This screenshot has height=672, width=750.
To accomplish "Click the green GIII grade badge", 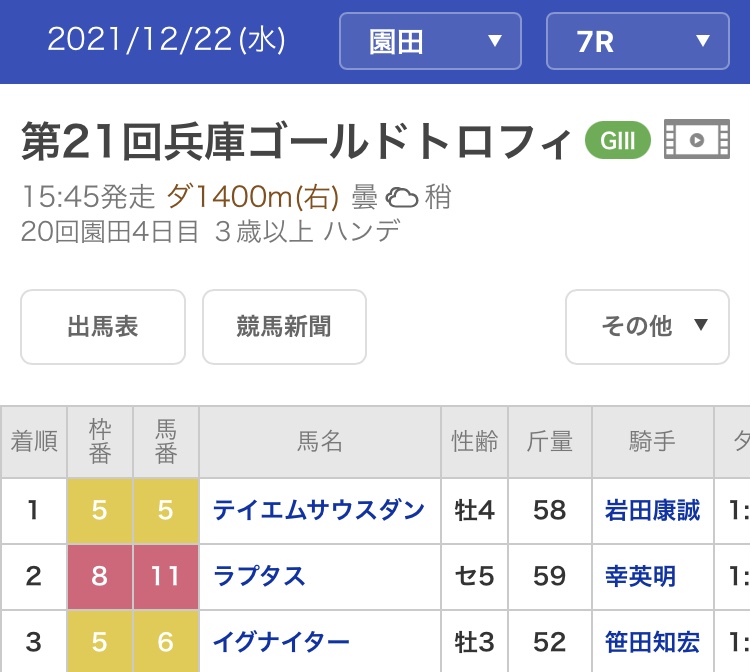I will click(x=617, y=140).
